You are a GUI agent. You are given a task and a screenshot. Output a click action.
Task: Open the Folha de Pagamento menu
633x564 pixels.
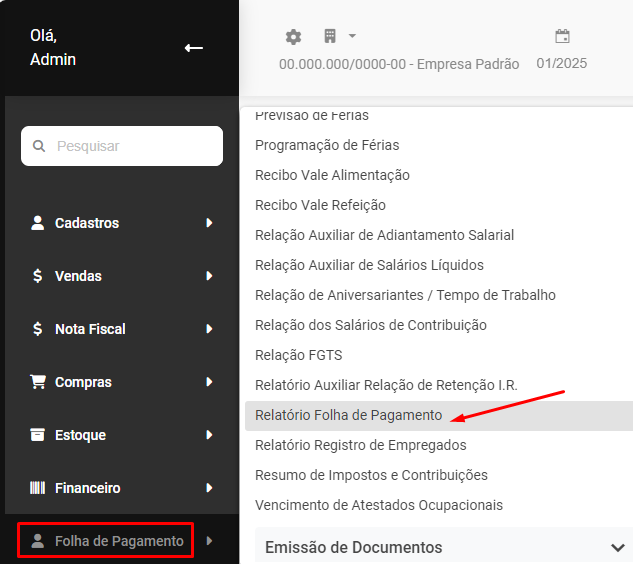[x=106, y=541]
